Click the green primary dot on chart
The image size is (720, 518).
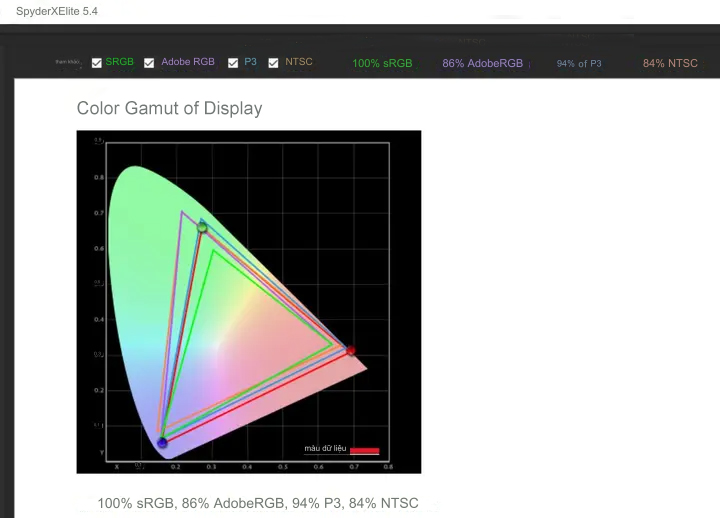(x=202, y=228)
